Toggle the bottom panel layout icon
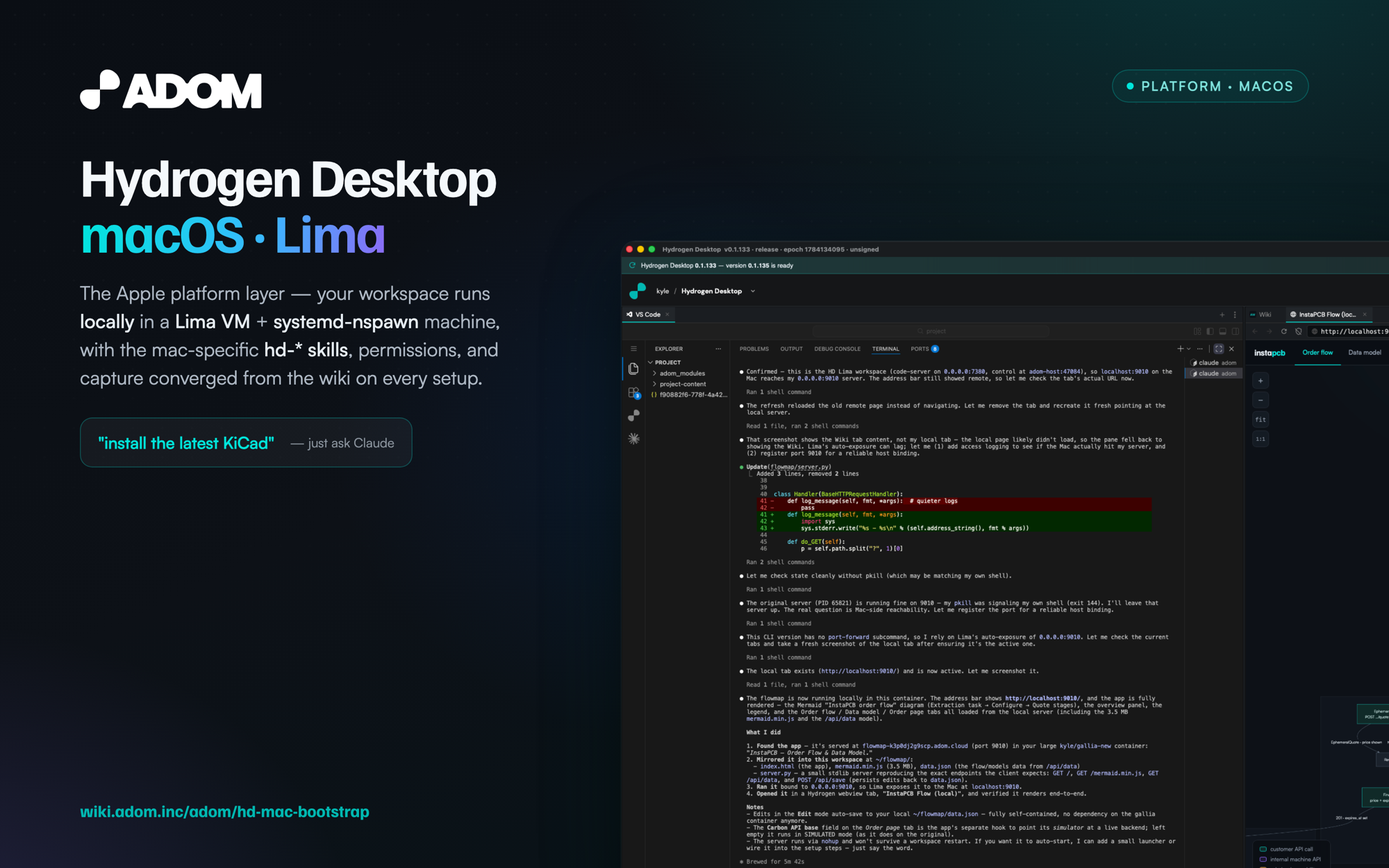 [x=1222, y=331]
